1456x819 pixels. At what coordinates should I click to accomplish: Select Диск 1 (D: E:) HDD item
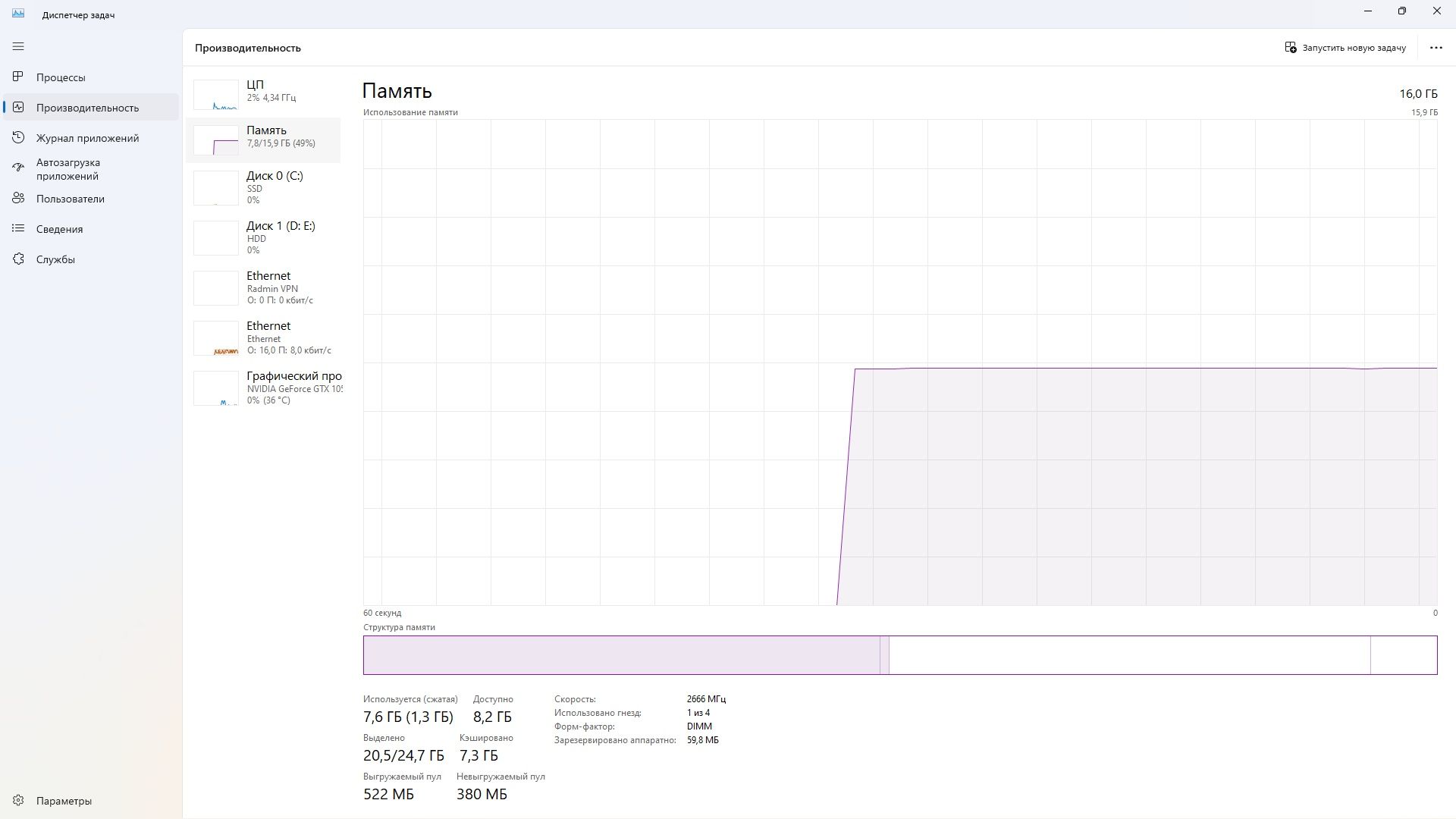coord(264,237)
